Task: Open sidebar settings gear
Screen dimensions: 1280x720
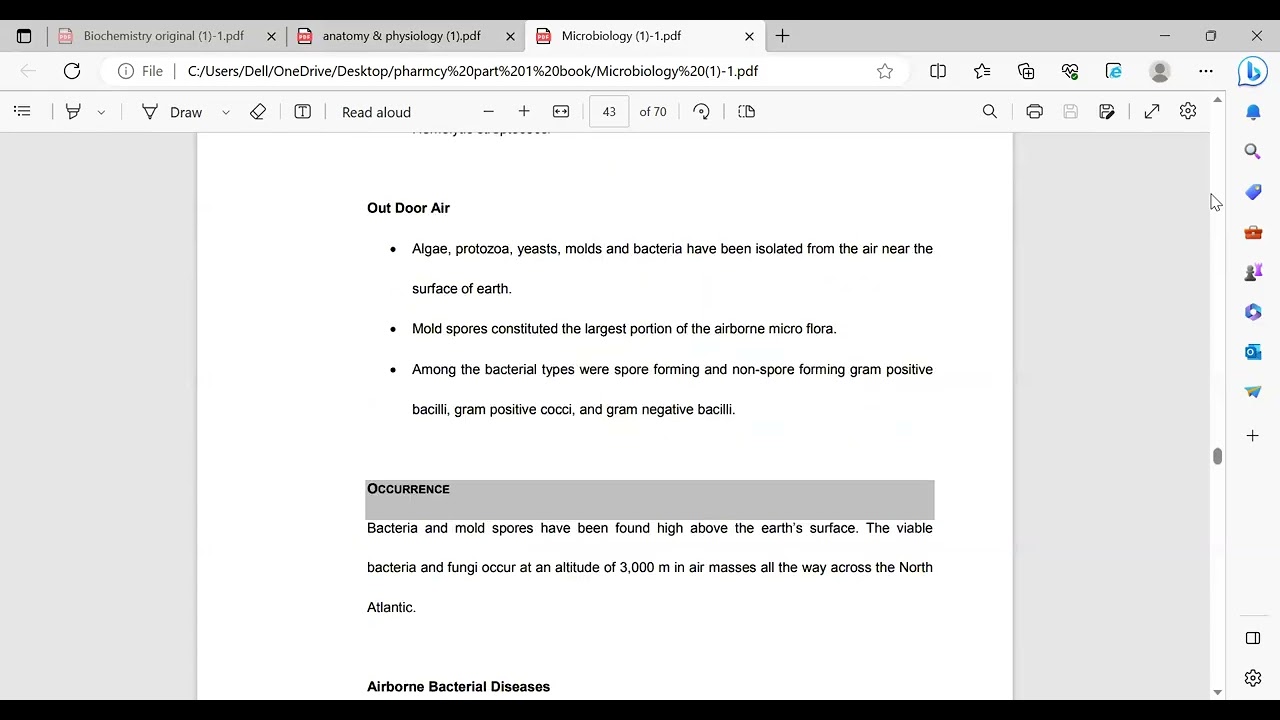Action: tap(1253, 678)
